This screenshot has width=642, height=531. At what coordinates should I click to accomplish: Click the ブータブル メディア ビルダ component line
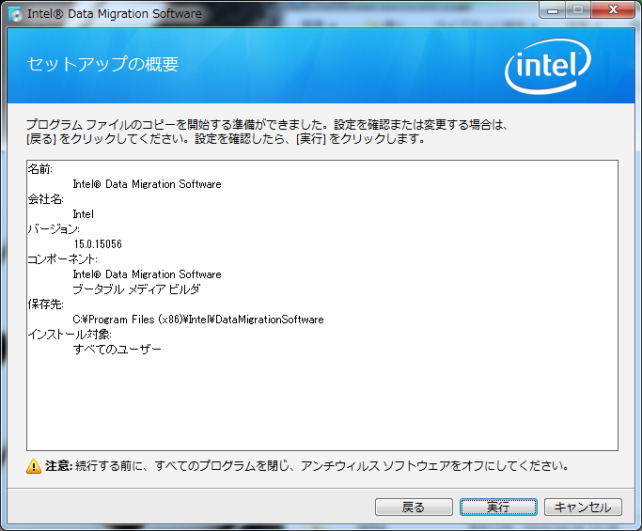(x=136, y=289)
